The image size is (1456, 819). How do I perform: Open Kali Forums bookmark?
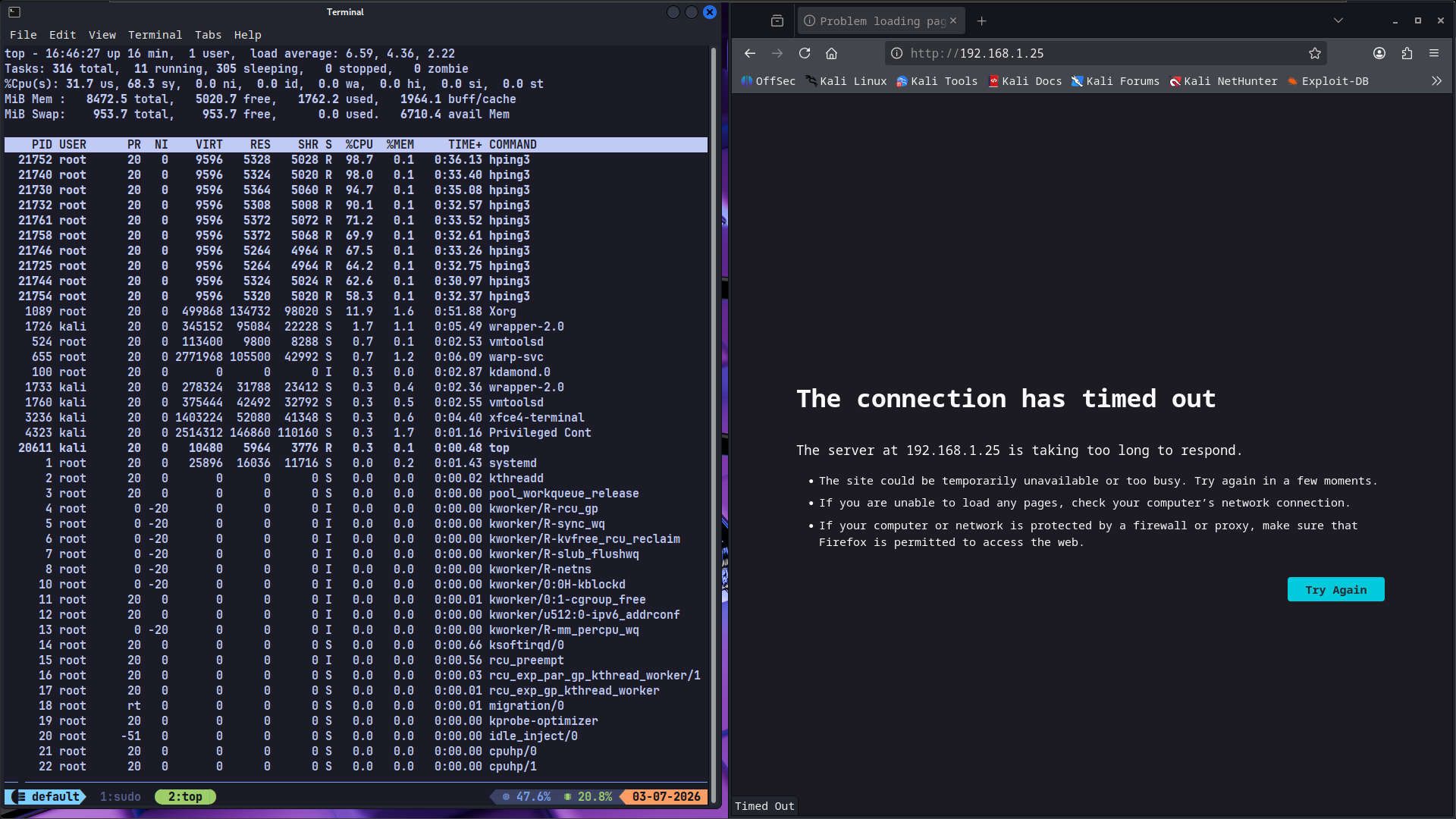pyautogui.click(x=1115, y=81)
